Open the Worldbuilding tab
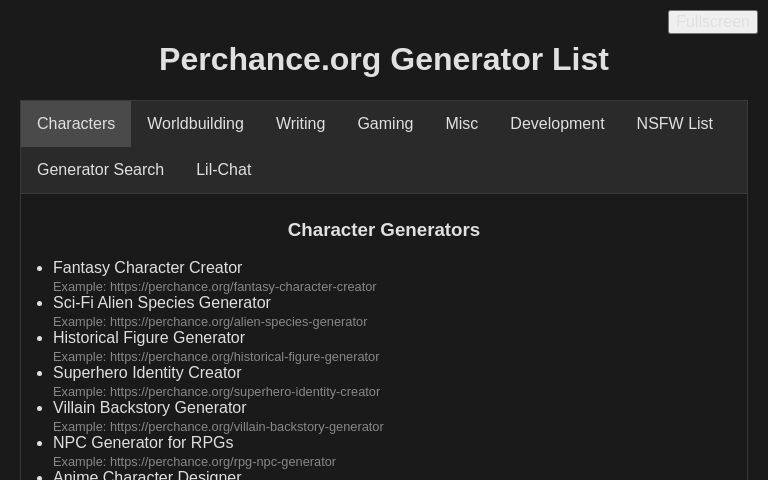 (x=195, y=124)
